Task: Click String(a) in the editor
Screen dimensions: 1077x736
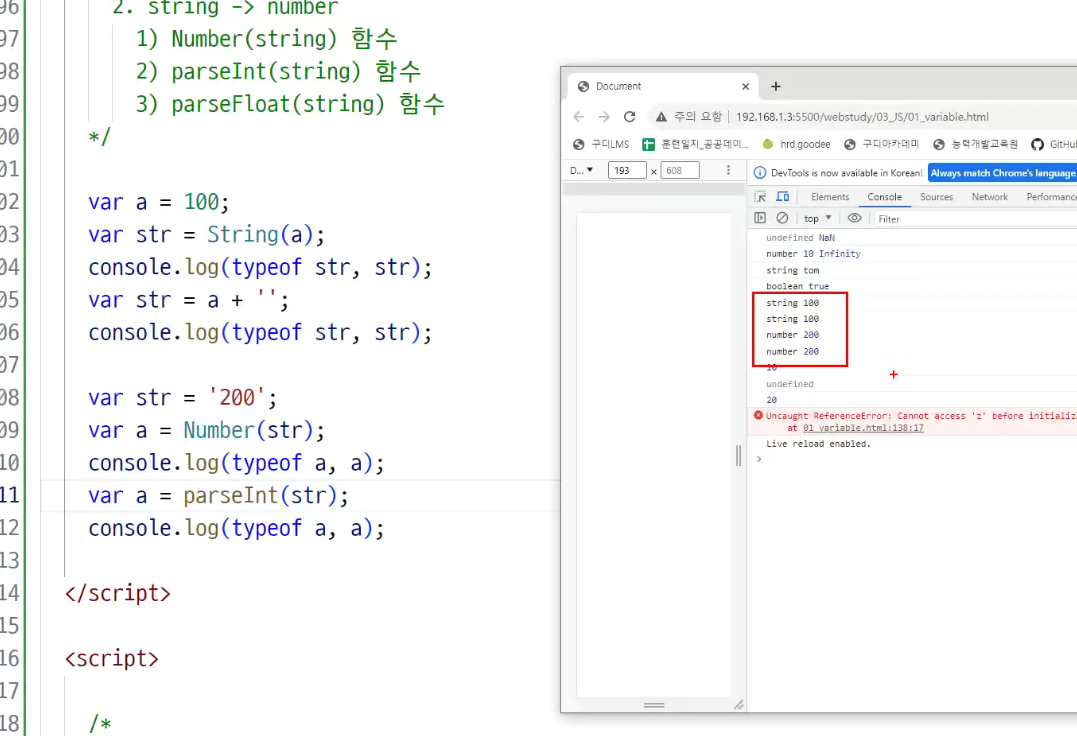Action: click(259, 235)
